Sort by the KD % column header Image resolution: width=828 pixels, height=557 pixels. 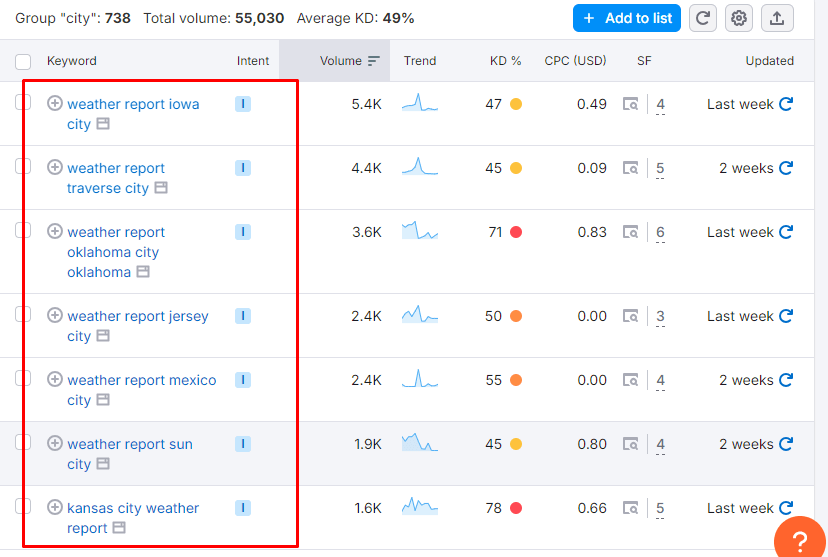click(x=505, y=61)
